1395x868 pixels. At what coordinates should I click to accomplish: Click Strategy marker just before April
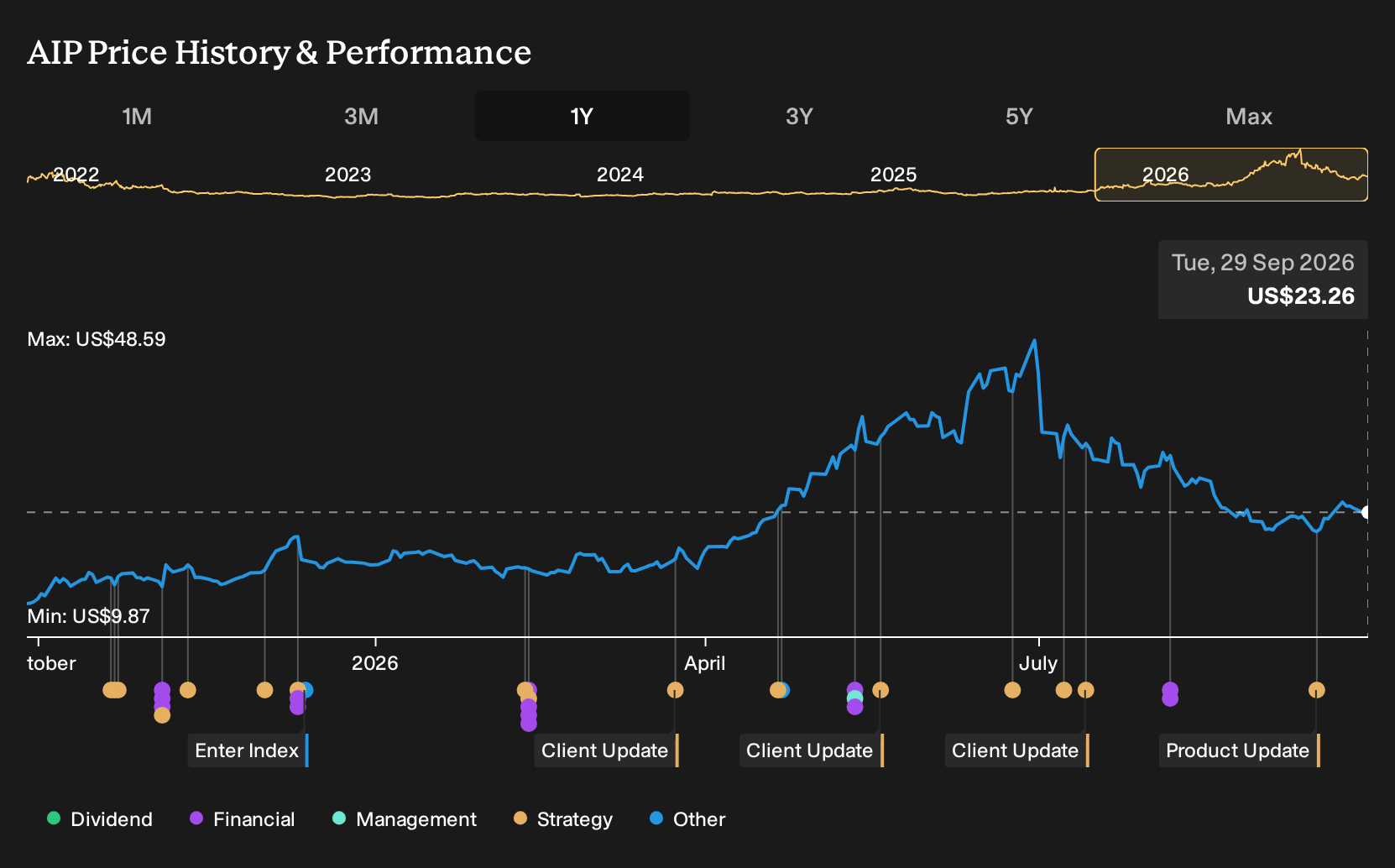[675, 690]
